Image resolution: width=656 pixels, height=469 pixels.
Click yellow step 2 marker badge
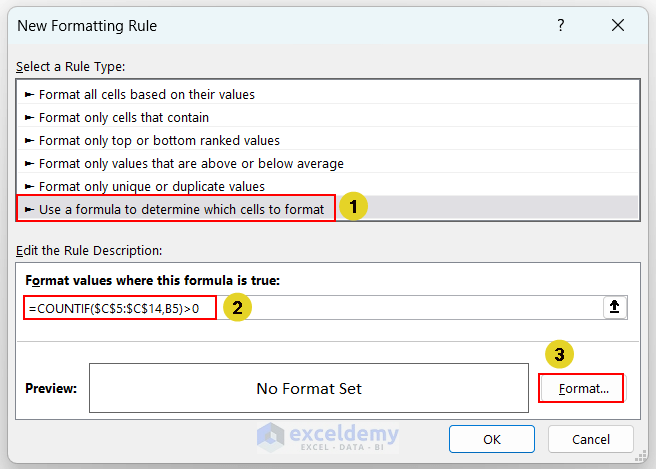coord(236,308)
